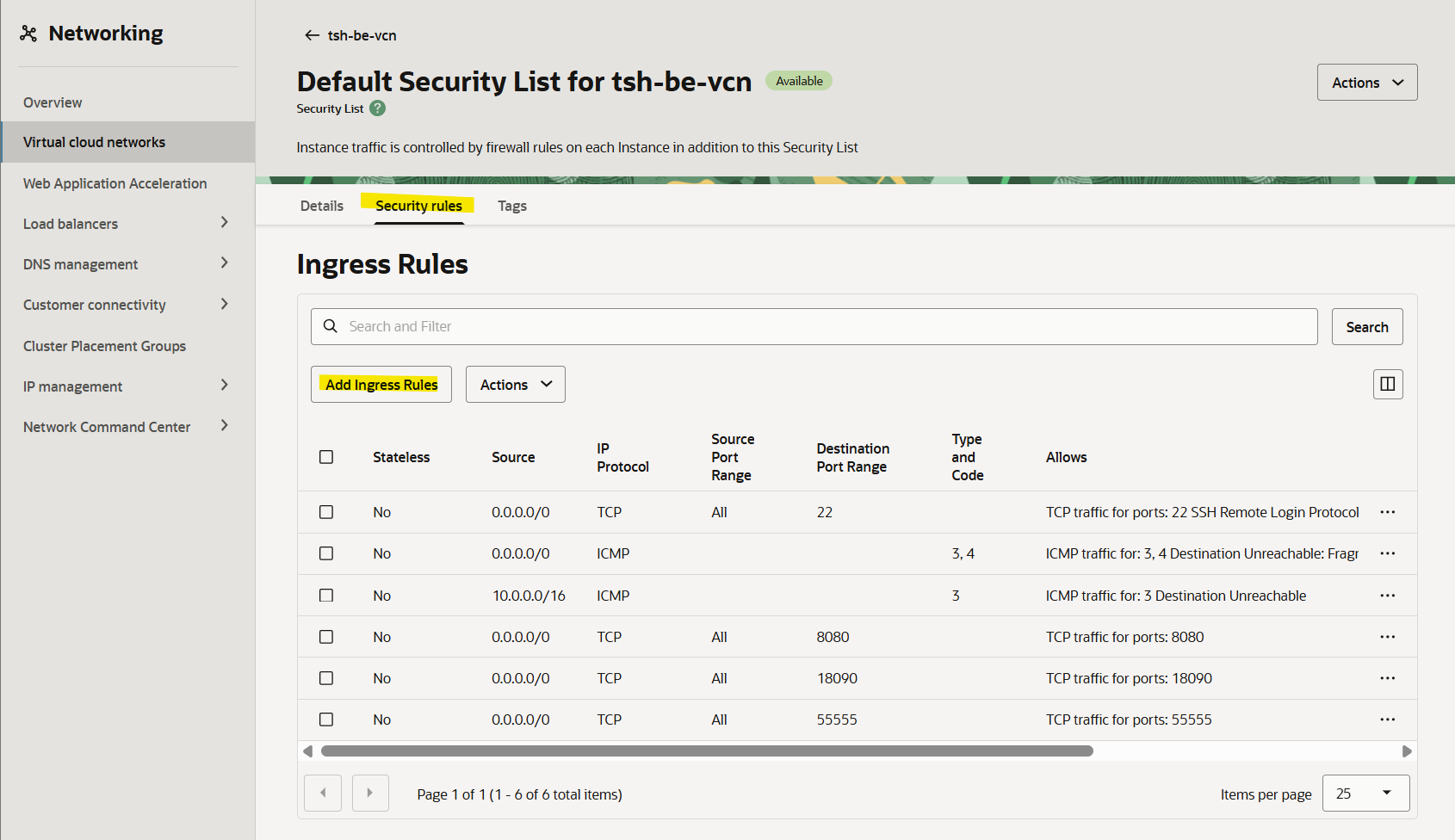Click the Security List help question icon
Image resolution: width=1455 pixels, height=840 pixels.
coord(377,108)
